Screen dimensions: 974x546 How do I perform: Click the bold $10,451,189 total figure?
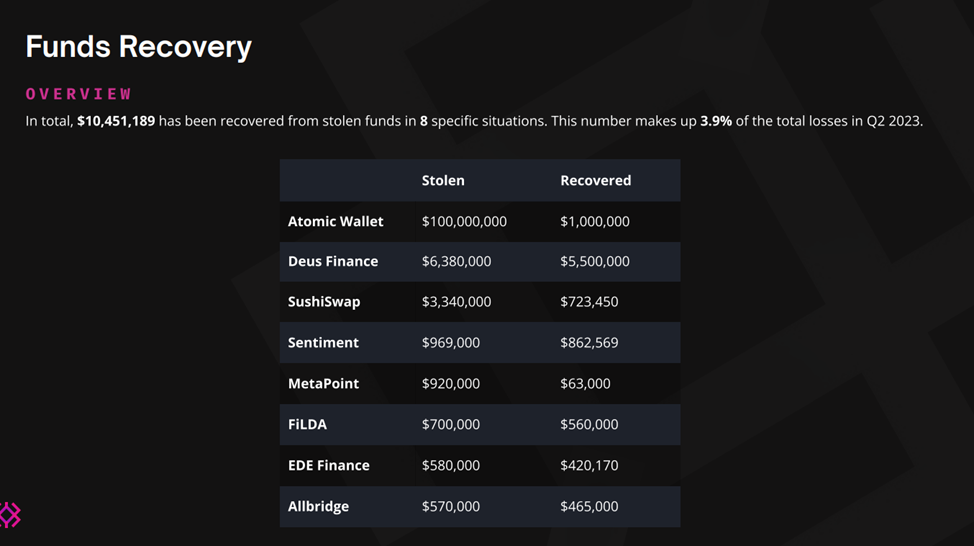point(116,122)
